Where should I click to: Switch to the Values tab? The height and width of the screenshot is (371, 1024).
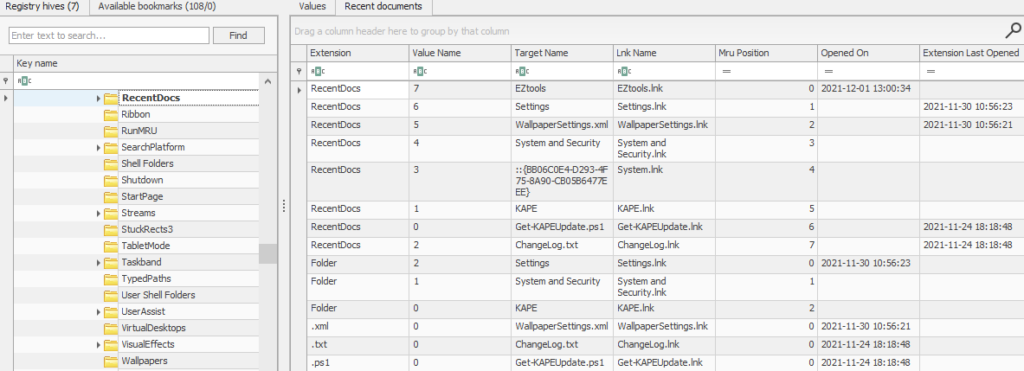tap(312, 7)
